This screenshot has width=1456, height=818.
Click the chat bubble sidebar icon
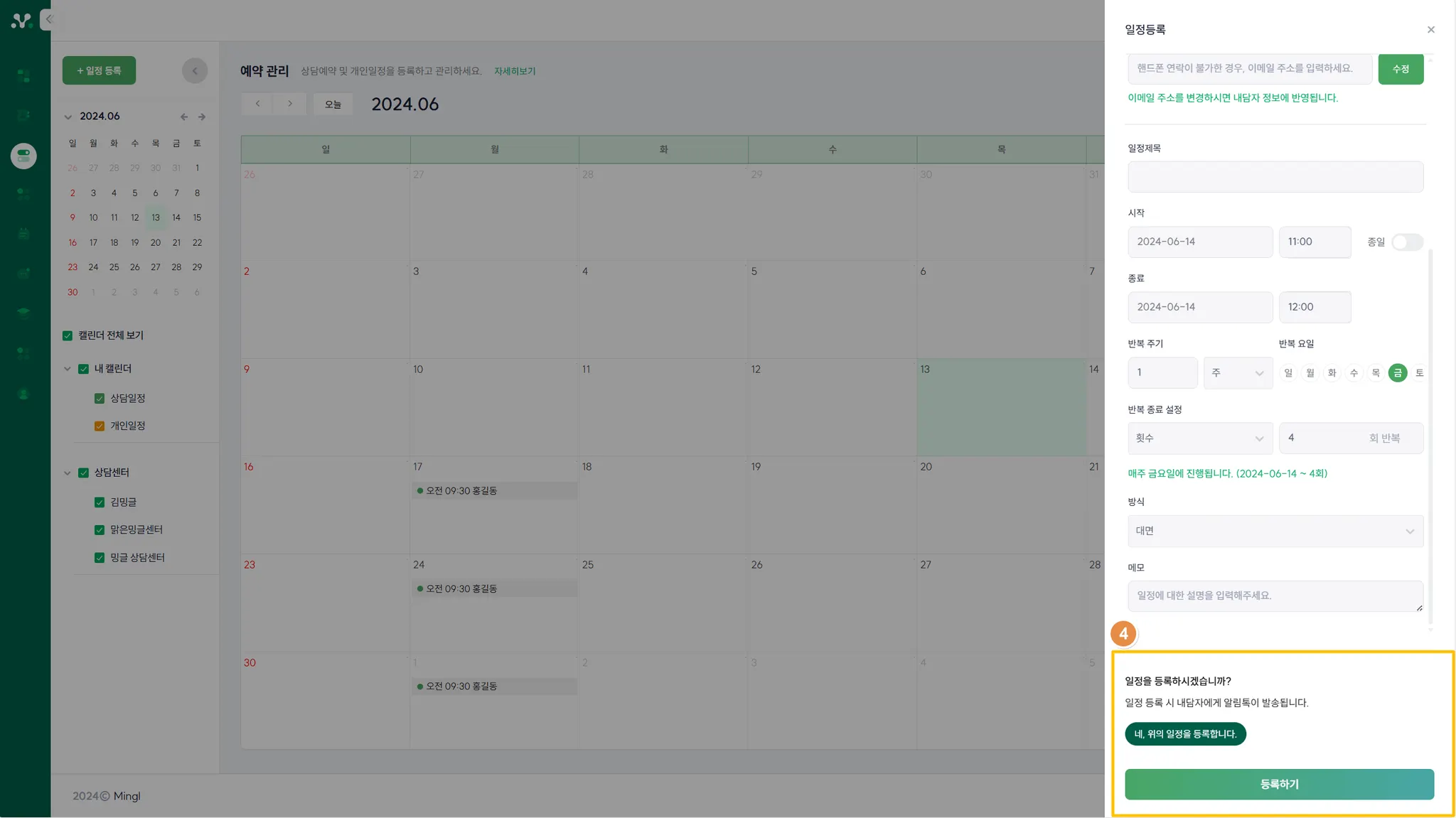[23, 273]
